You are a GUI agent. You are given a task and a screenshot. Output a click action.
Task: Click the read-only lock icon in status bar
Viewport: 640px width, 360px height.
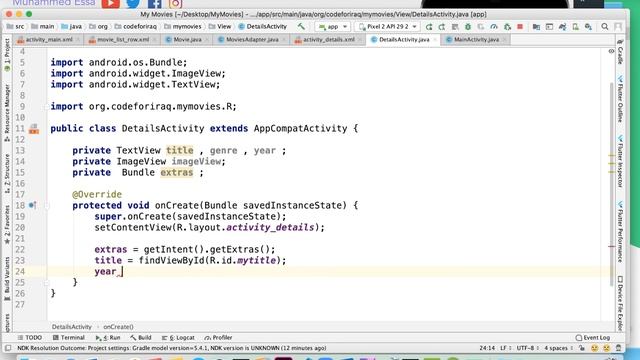[x=582, y=348]
